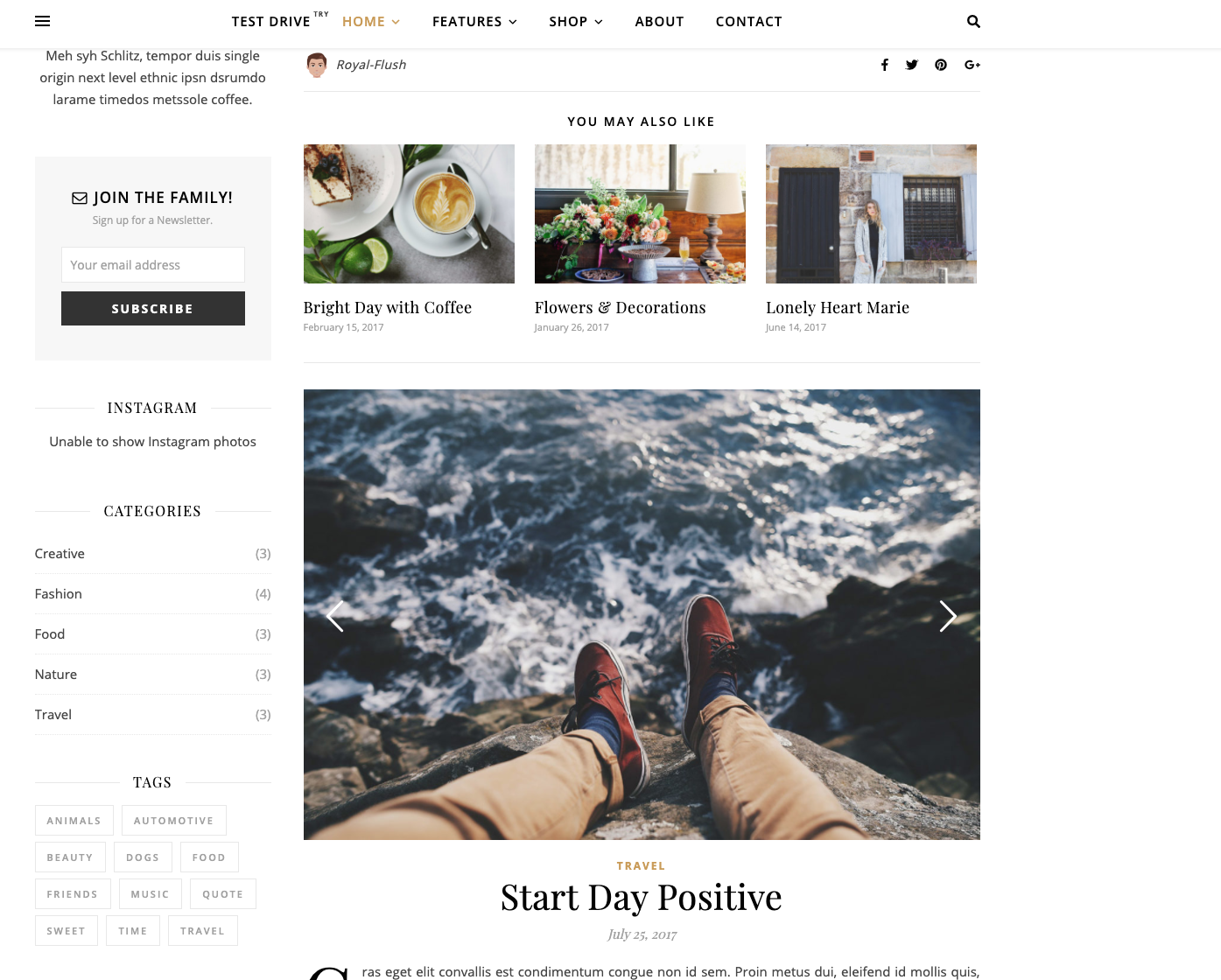The height and width of the screenshot is (980, 1221).
Task: Open the hamburger sidebar menu
Action: pos(42,21)
